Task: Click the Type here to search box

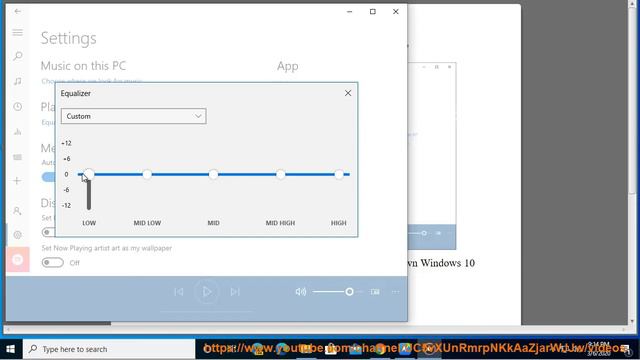Action: (109, 349)
